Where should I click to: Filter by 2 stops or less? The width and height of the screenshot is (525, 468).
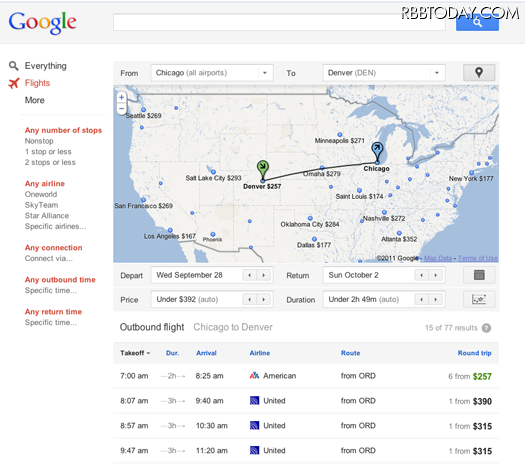pyautogui.click(x=50, y=162)
